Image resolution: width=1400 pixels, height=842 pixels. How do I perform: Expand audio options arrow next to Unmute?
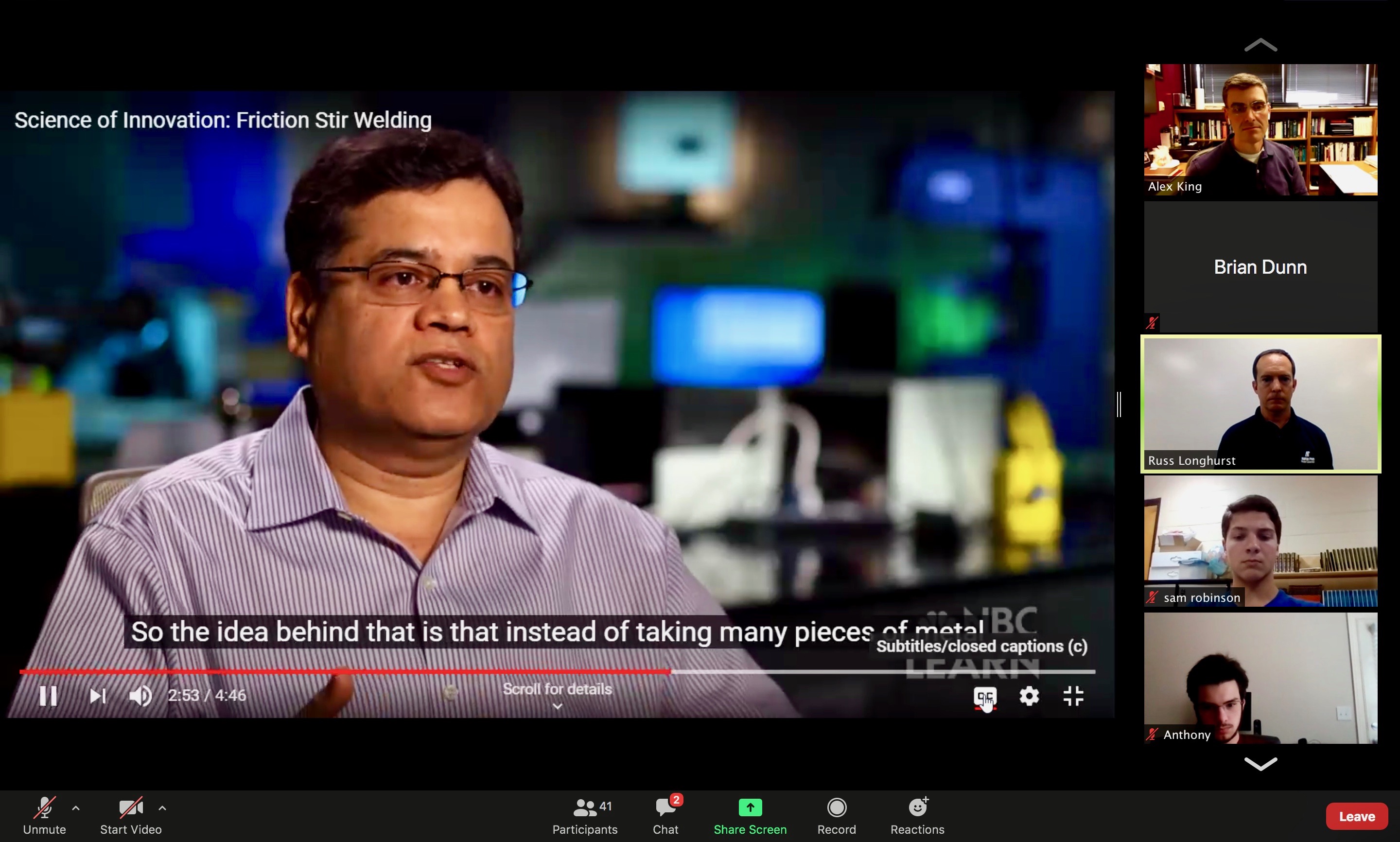[76, 808]
